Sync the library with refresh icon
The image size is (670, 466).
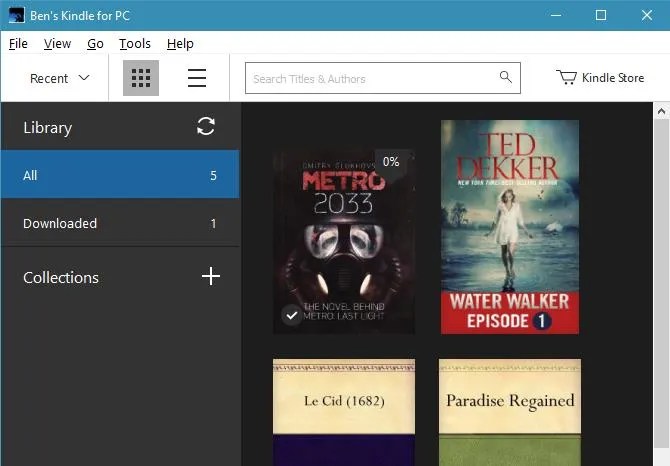tap(206, 126)
